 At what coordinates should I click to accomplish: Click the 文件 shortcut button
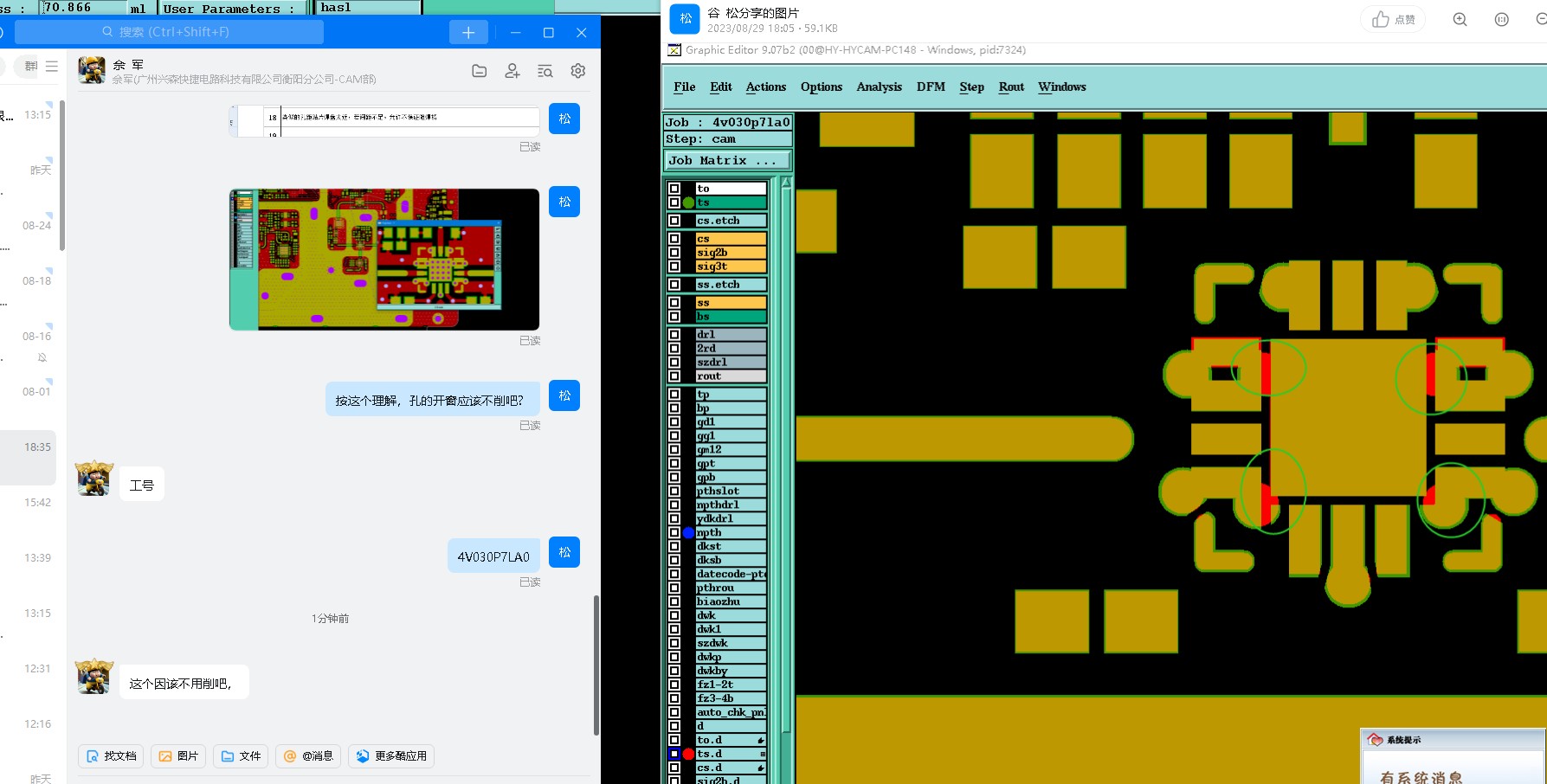tap(241, 755)
